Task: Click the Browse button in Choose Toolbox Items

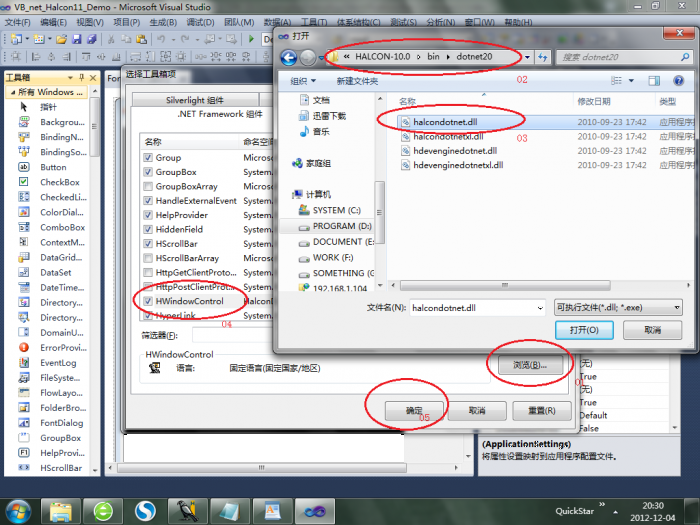Action: coord(529,365)
